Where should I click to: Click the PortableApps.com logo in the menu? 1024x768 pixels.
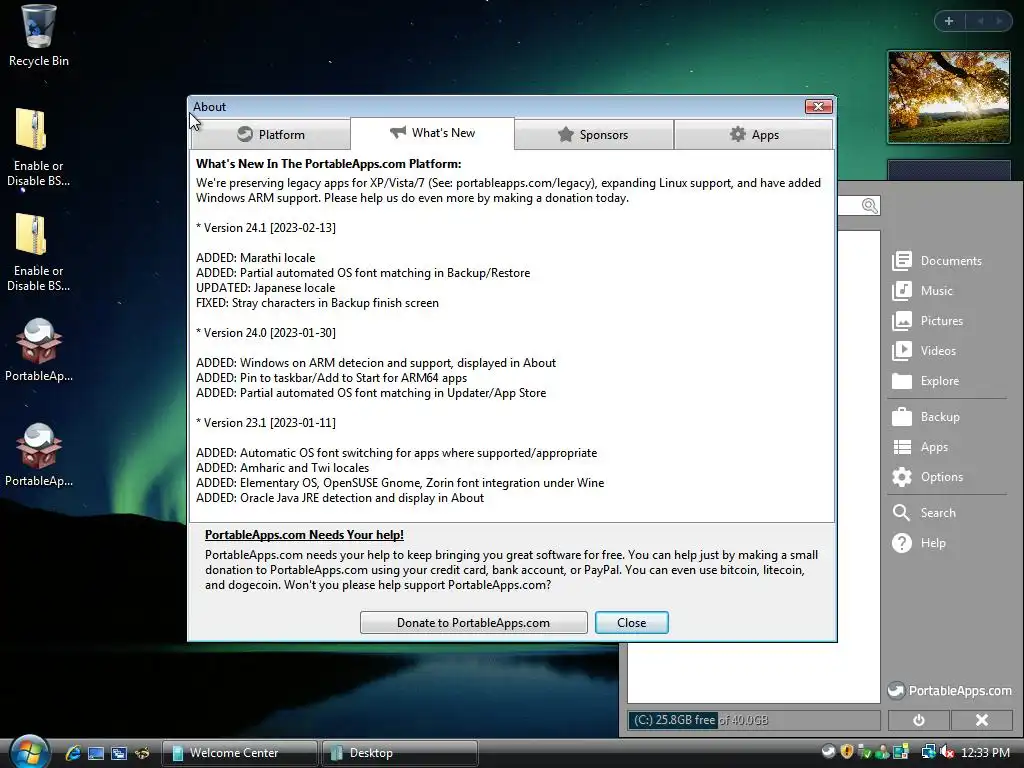click(950, 690)
